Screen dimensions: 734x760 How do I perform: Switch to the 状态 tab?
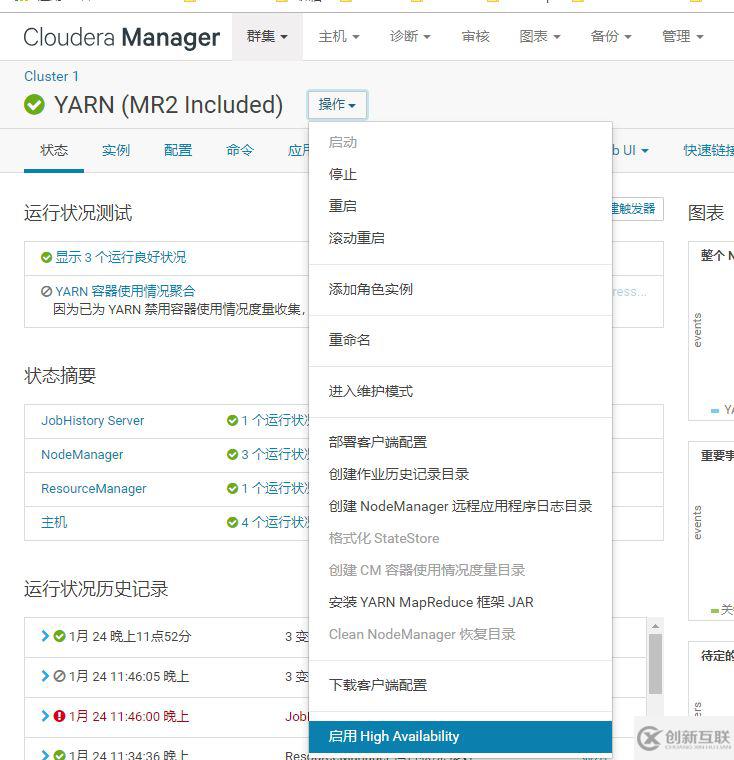pyautogui.click(x=54, y=150)
